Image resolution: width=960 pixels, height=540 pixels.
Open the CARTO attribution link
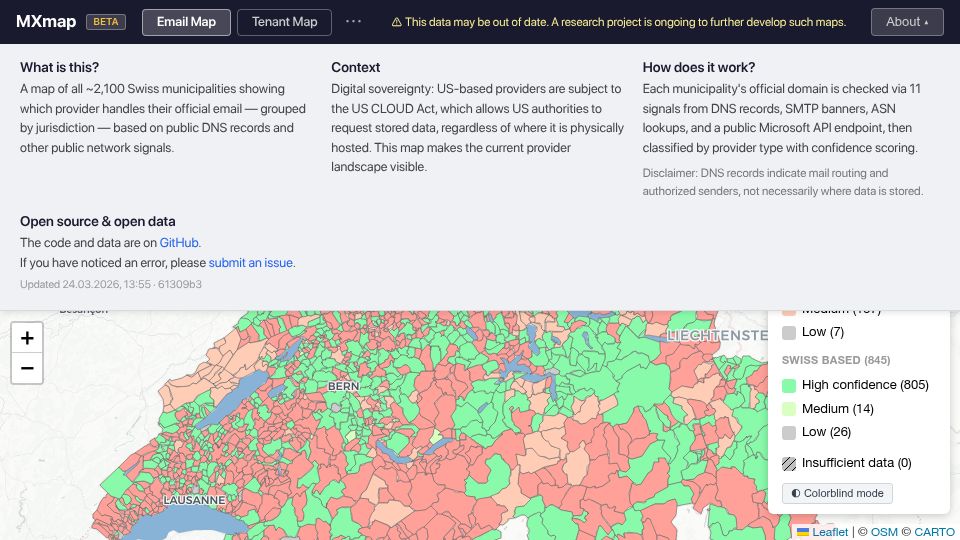(x=934, y=532)
